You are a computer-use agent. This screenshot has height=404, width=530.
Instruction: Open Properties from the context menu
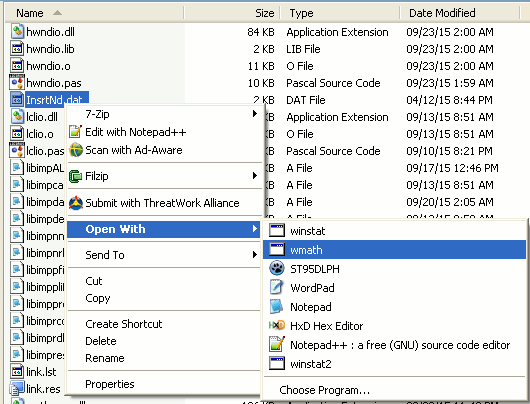point(165,384)
